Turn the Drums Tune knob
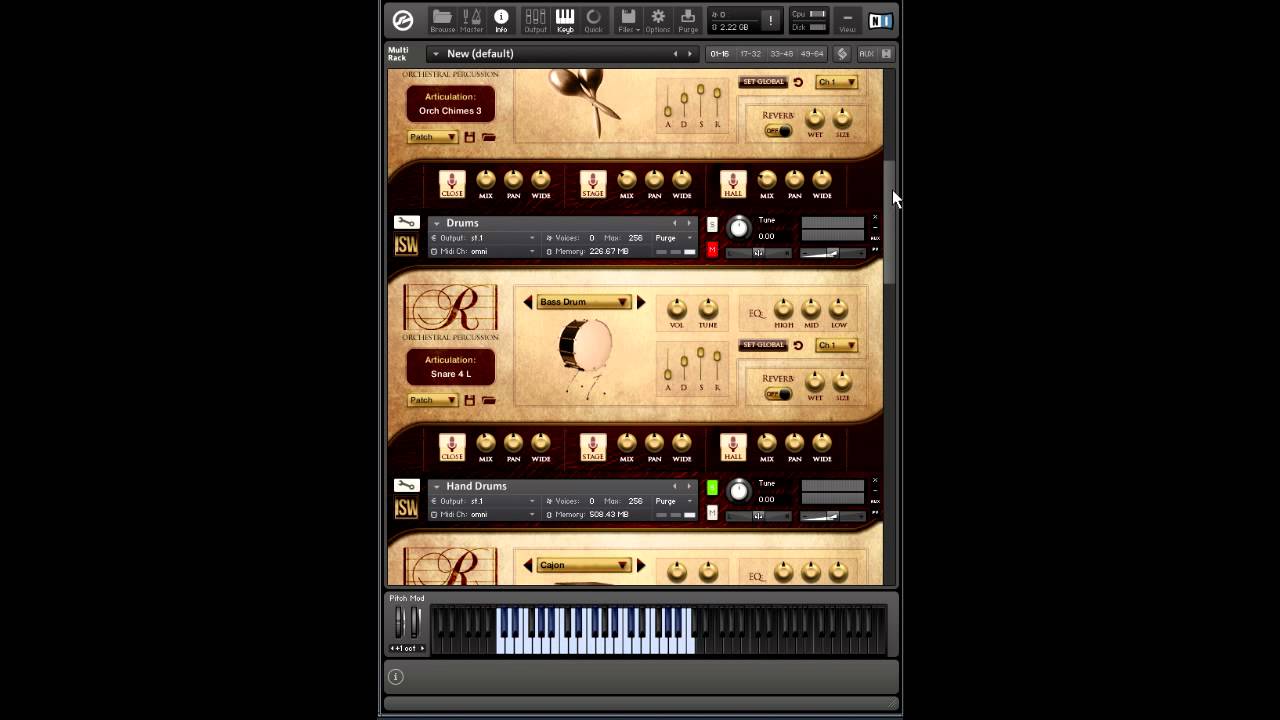This screenshot has width=1280, height=720. click(x=739, y=227)
